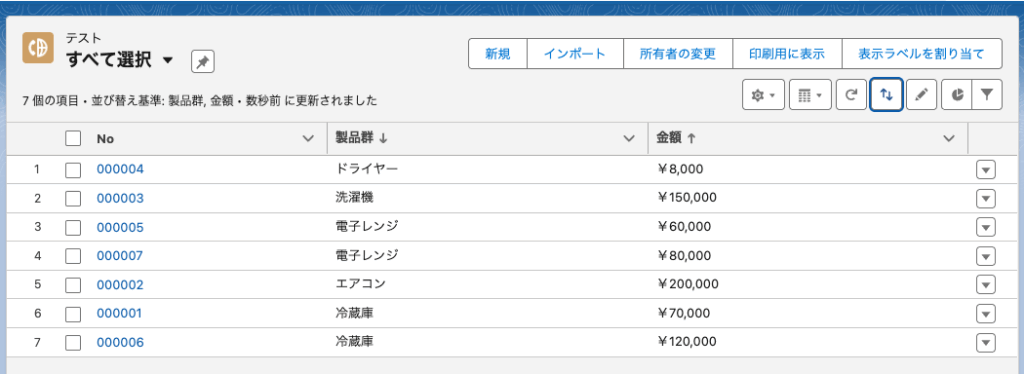Tick the select-all checkbox in header
This screenshot has width=1024, height=374.
coord(73,138)
